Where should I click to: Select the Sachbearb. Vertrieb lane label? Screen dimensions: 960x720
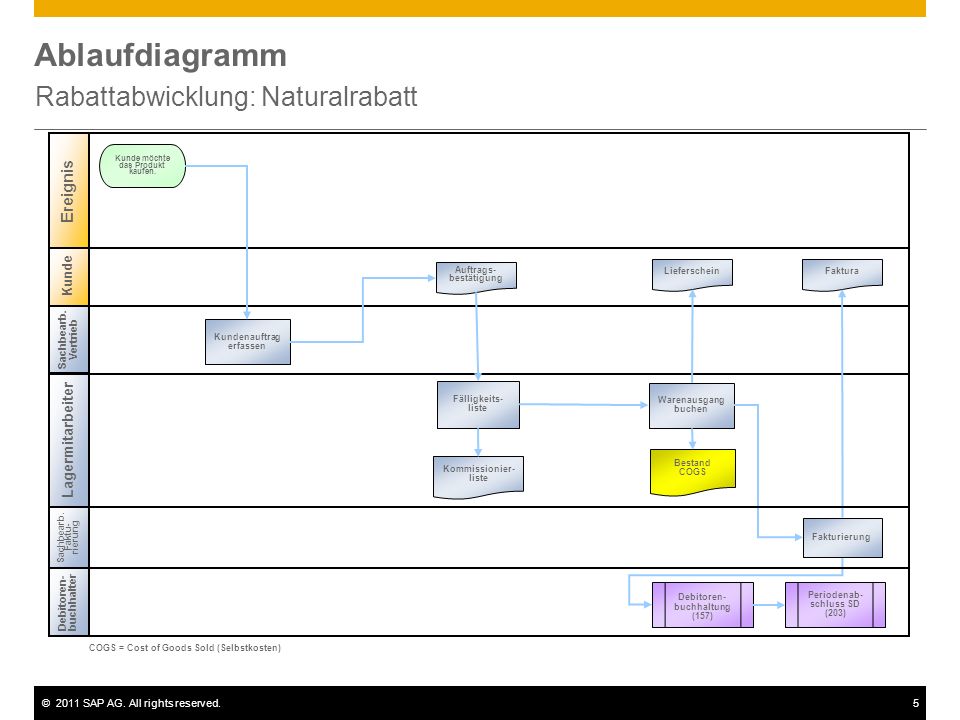tap(69, 340)
